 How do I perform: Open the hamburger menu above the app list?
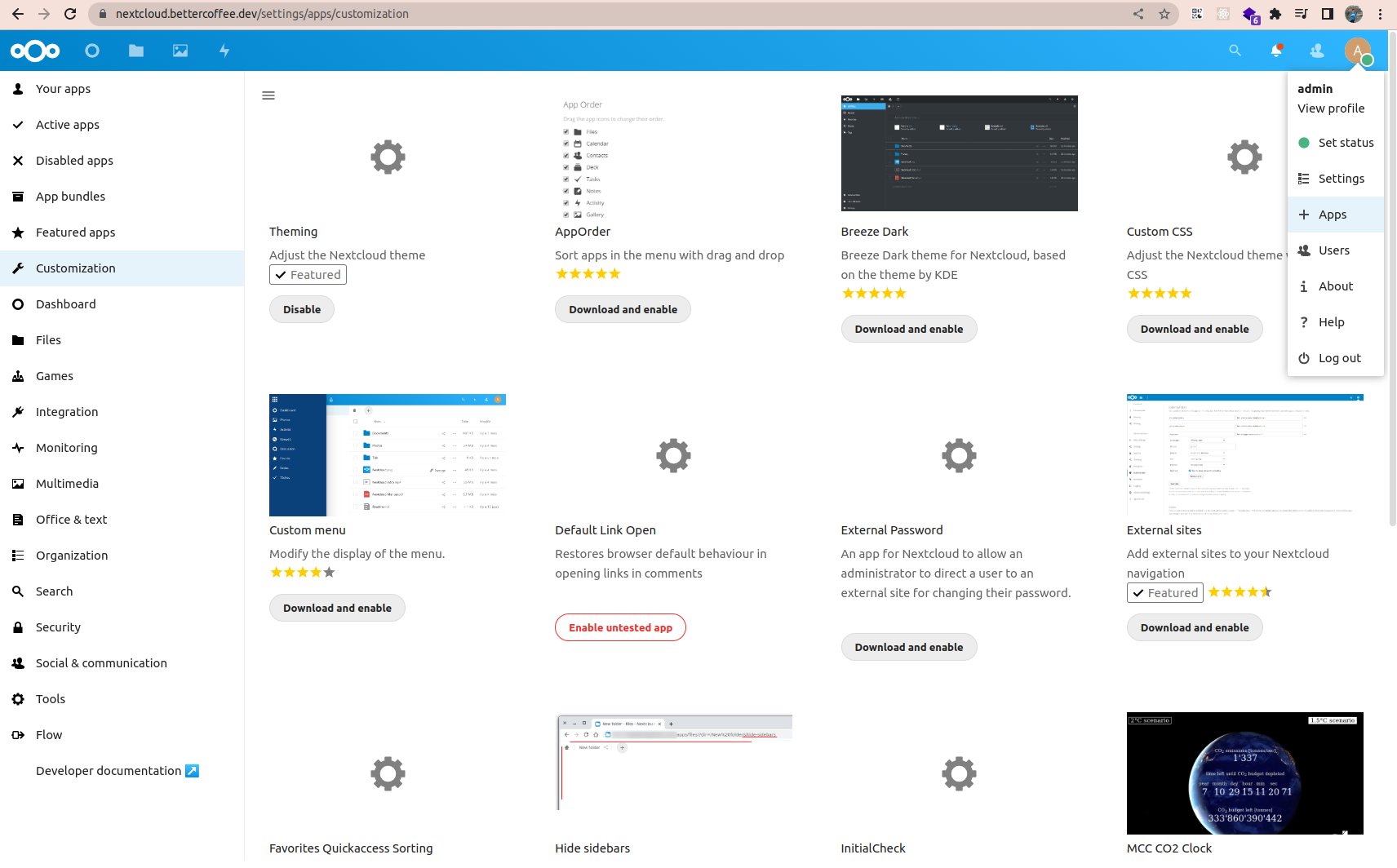click(268, 95)
